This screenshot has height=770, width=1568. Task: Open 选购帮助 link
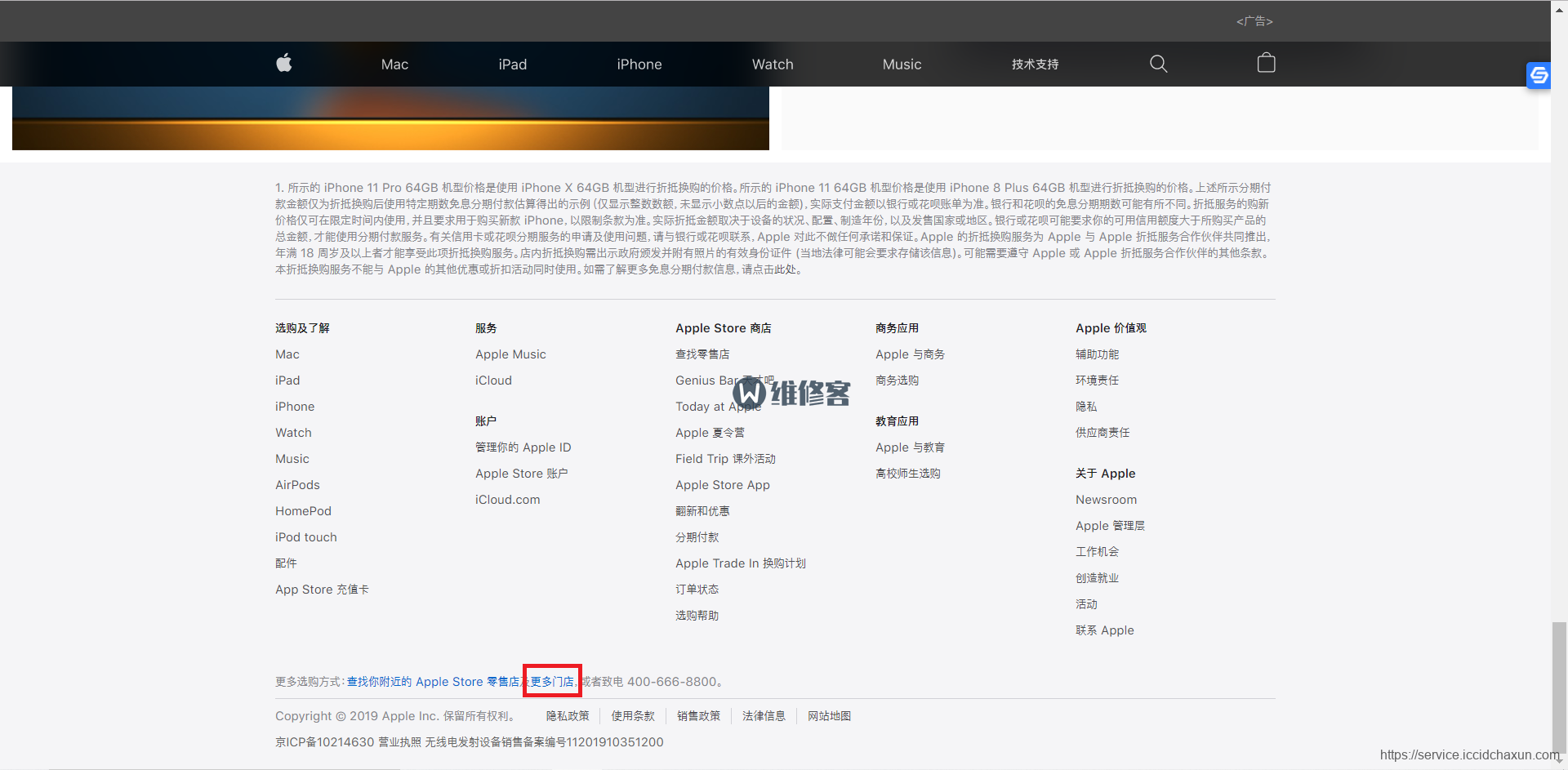click(x=697, y=616)
